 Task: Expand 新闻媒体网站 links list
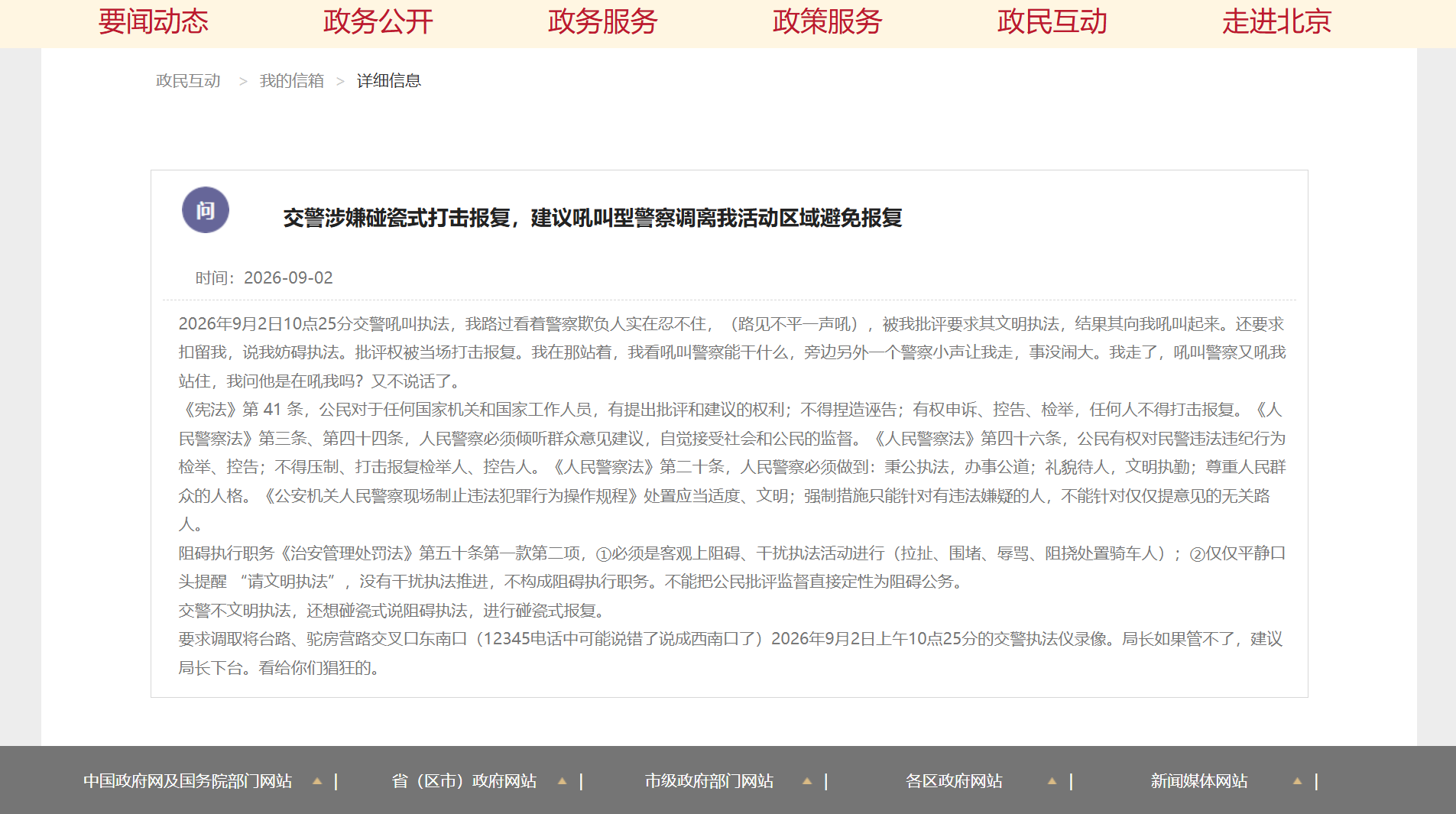1198,781
